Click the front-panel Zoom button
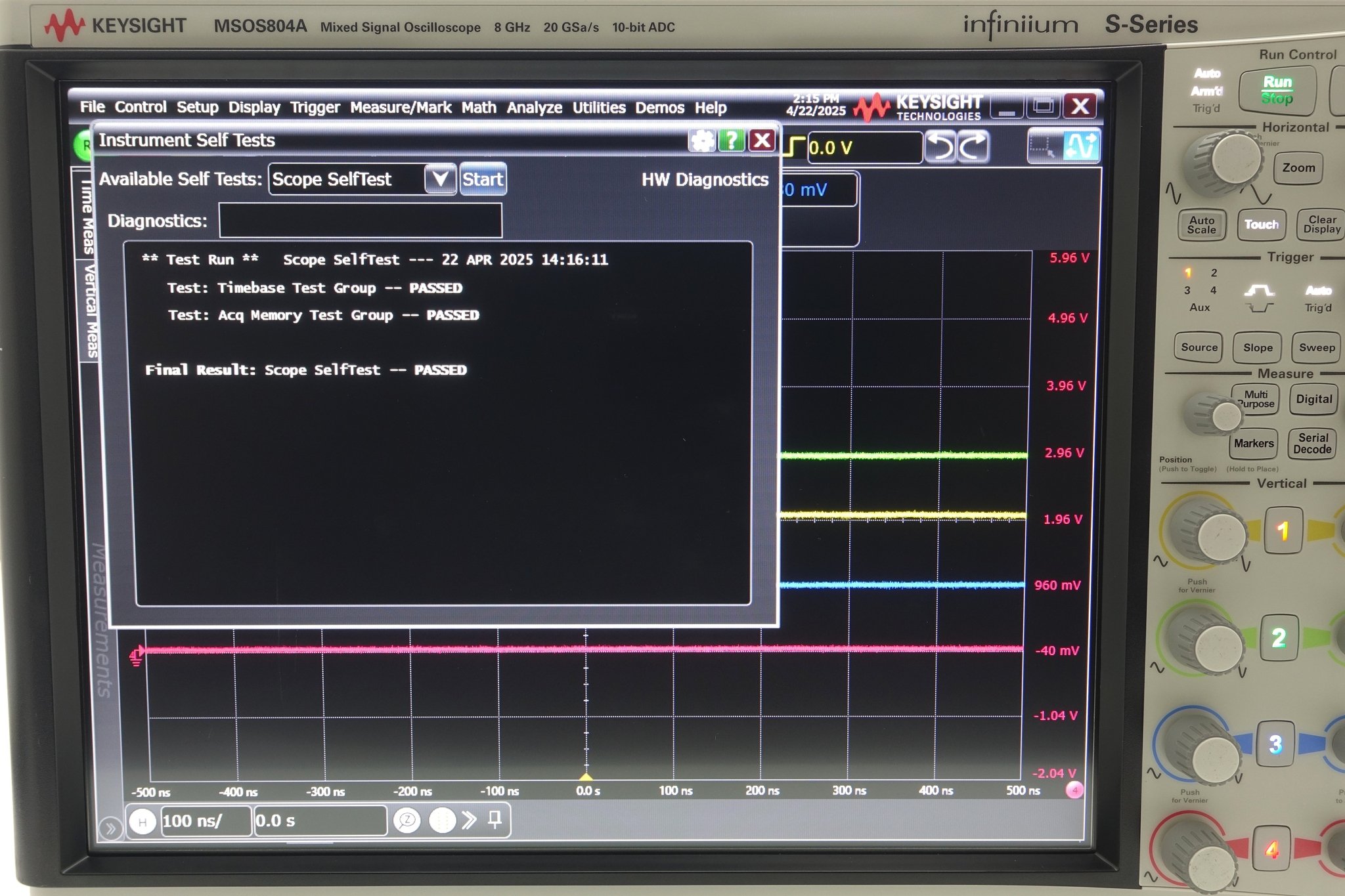Image resolution: width=1345 pixels, height=896 pixels. (x=1298, y=168)
